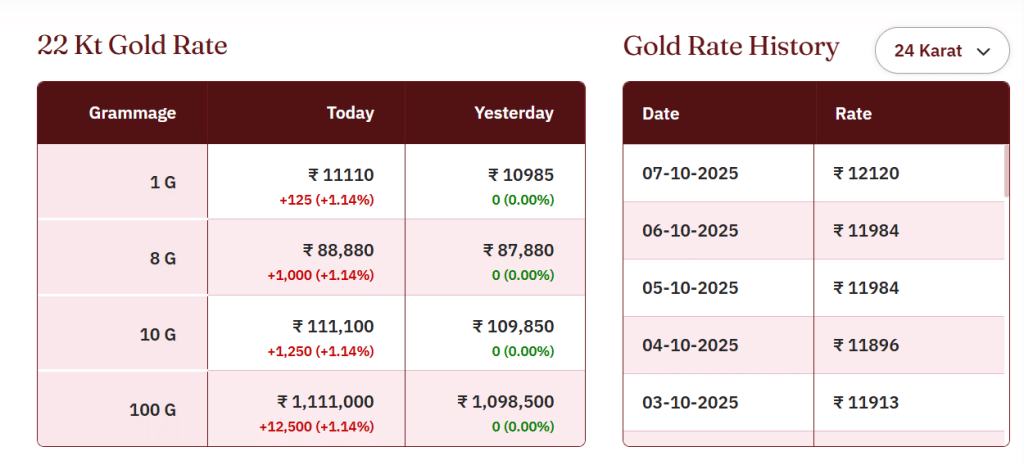Viewport: 1024px width, 465px height.
Task: Open the 24 Karat dropdown
Action: (x=940, y=51)
